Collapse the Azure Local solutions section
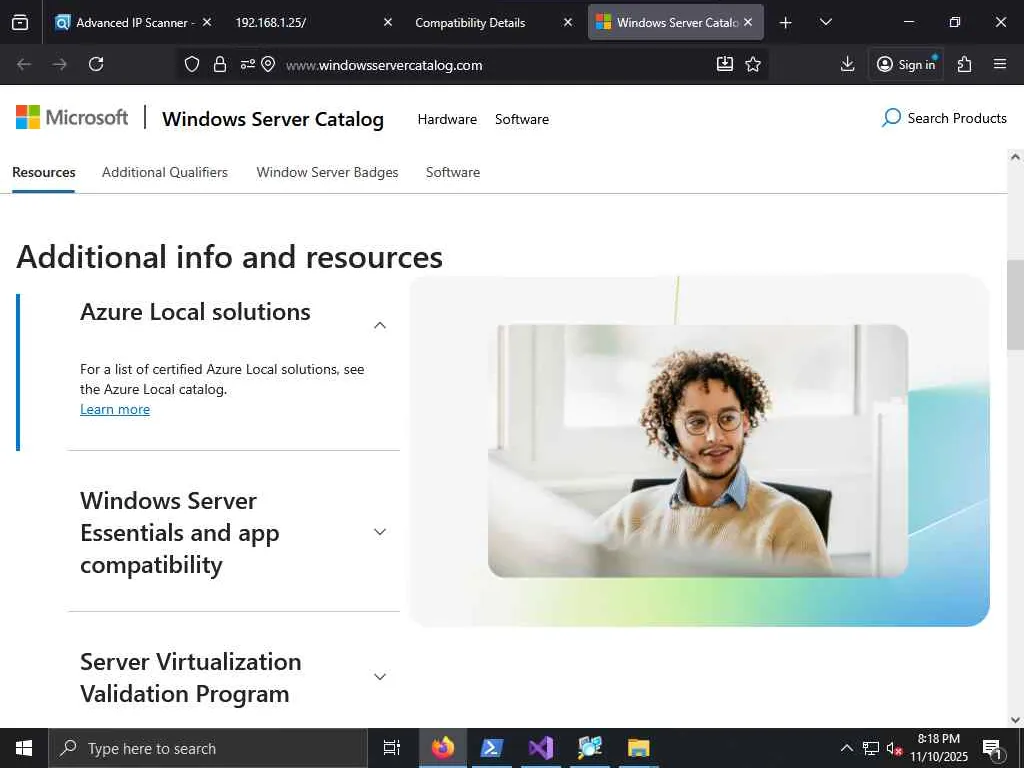This screenshot has width=1024, height=768. pos(379,325)
